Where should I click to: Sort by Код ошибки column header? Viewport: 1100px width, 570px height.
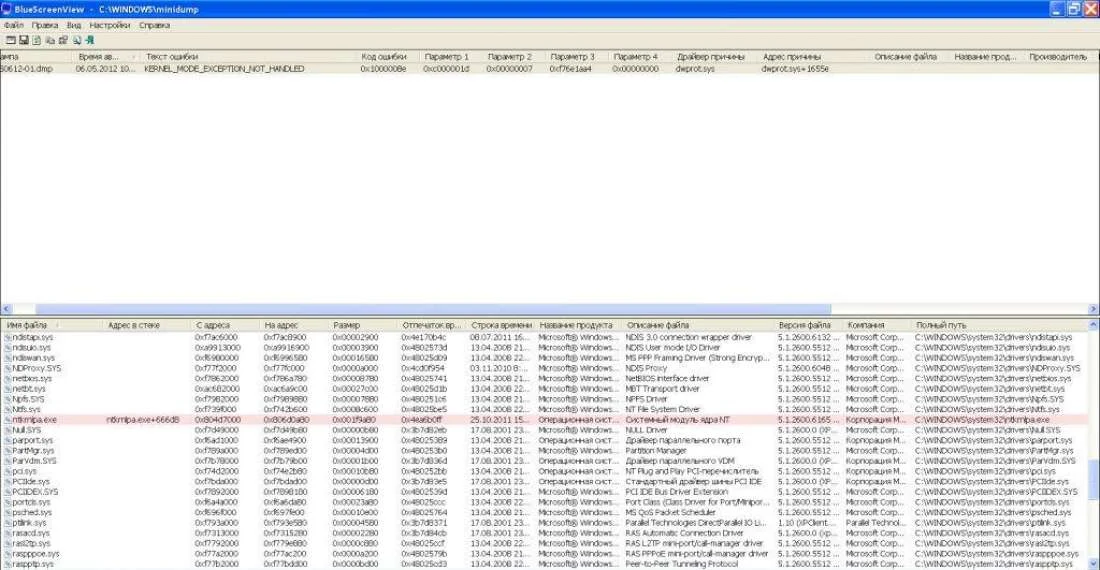(x=388, y=56)
